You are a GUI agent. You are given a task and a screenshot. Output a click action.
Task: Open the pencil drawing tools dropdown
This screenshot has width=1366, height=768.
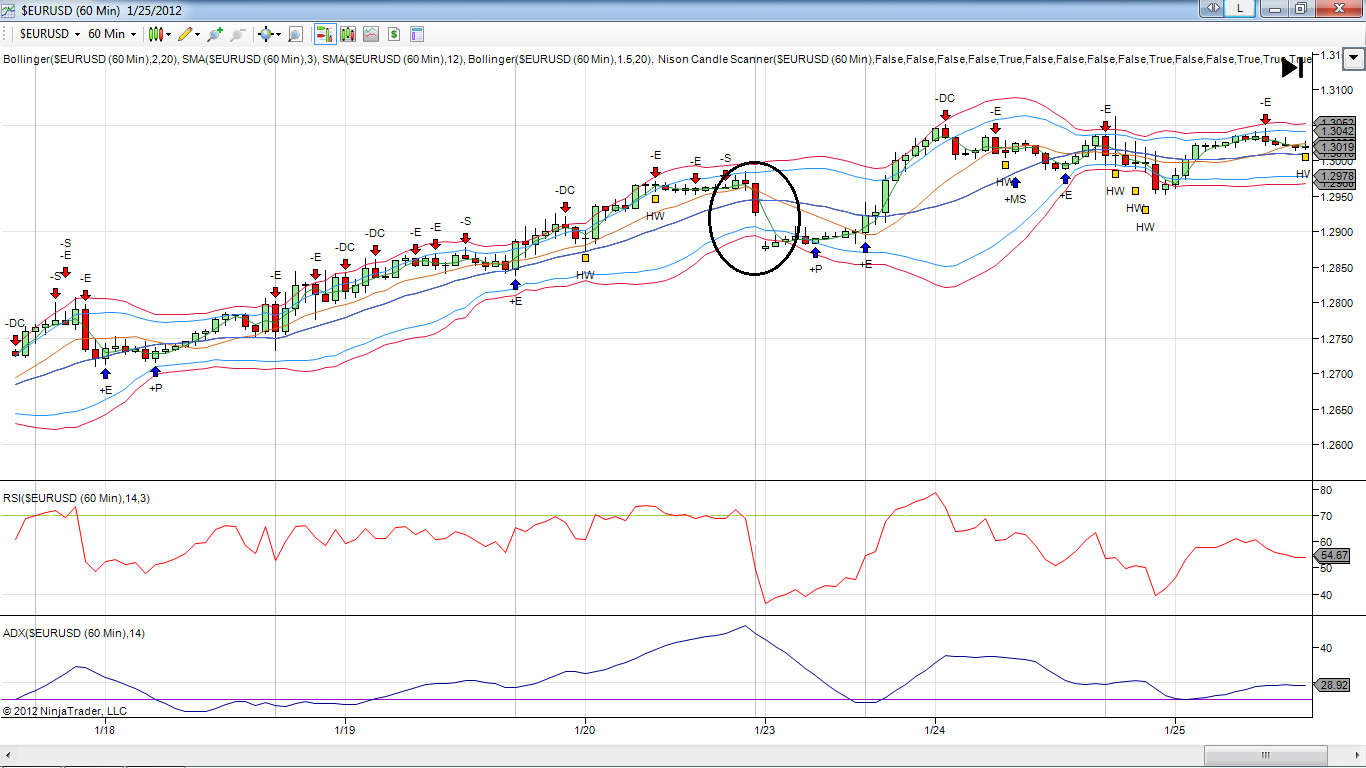click(x=189, y=33)
